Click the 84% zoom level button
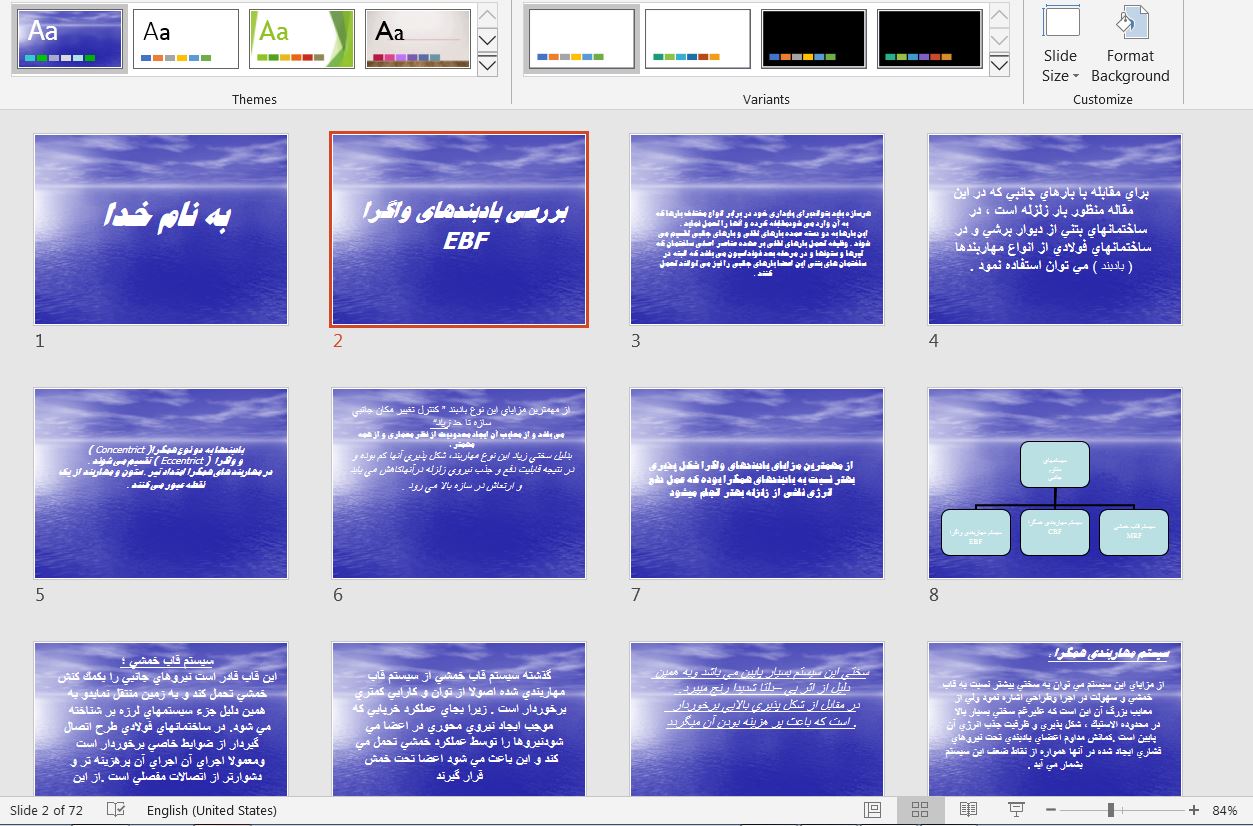 1224,810
